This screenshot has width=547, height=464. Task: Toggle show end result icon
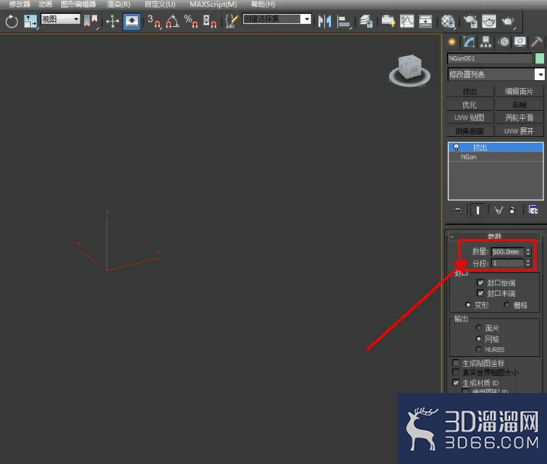click(x=478, y=210)
